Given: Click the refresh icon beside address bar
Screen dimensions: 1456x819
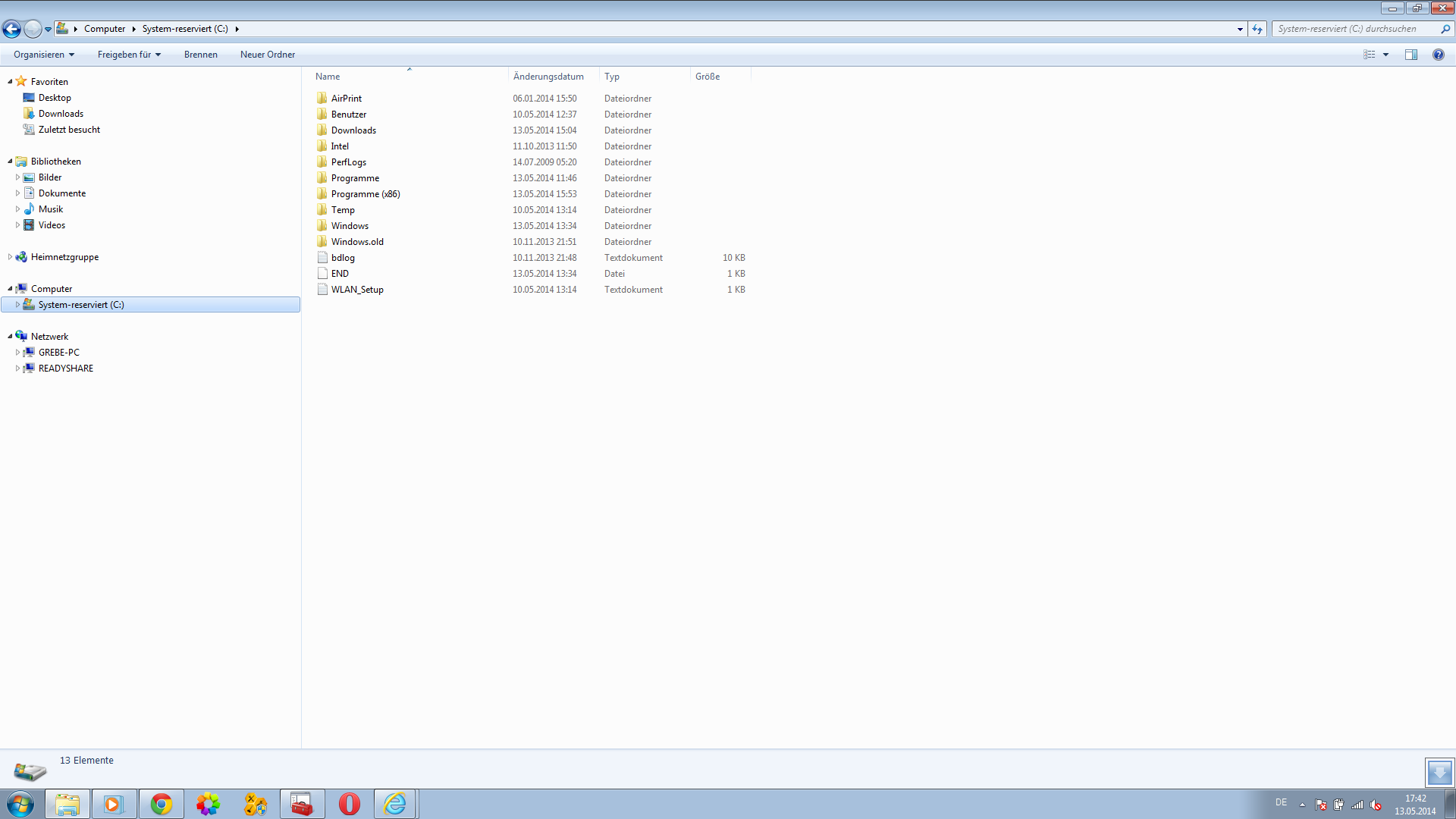Looking at the screenshot, I should [1257, 29].
